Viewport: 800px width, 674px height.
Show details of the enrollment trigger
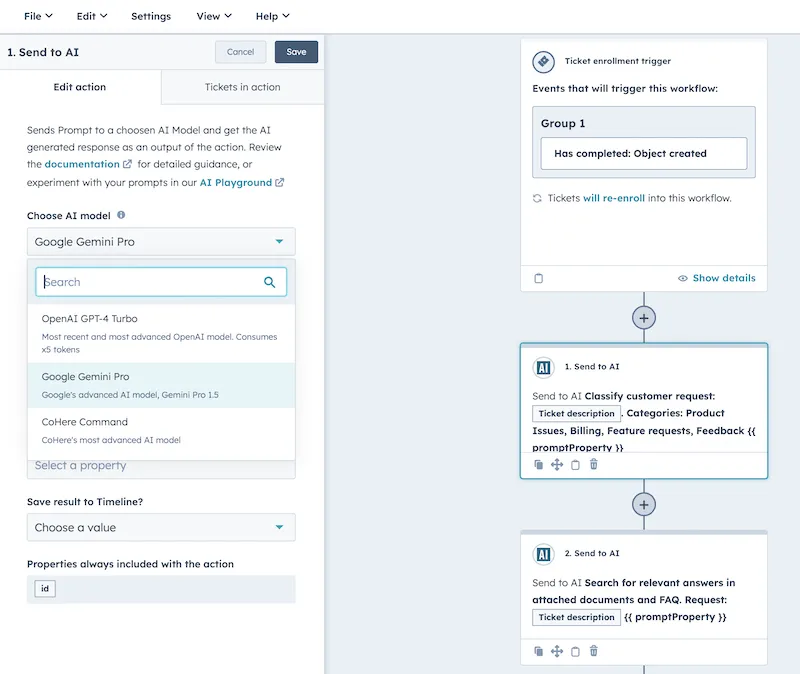(716, 278)
